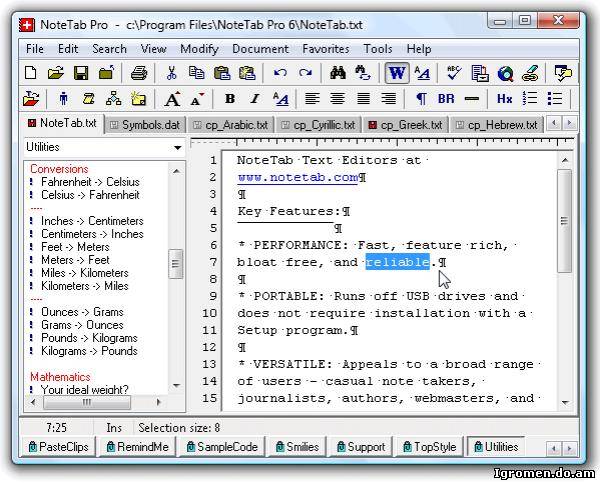Cut selection with the scissors icon
Viewport: 600px width, 483px height.
171,72
